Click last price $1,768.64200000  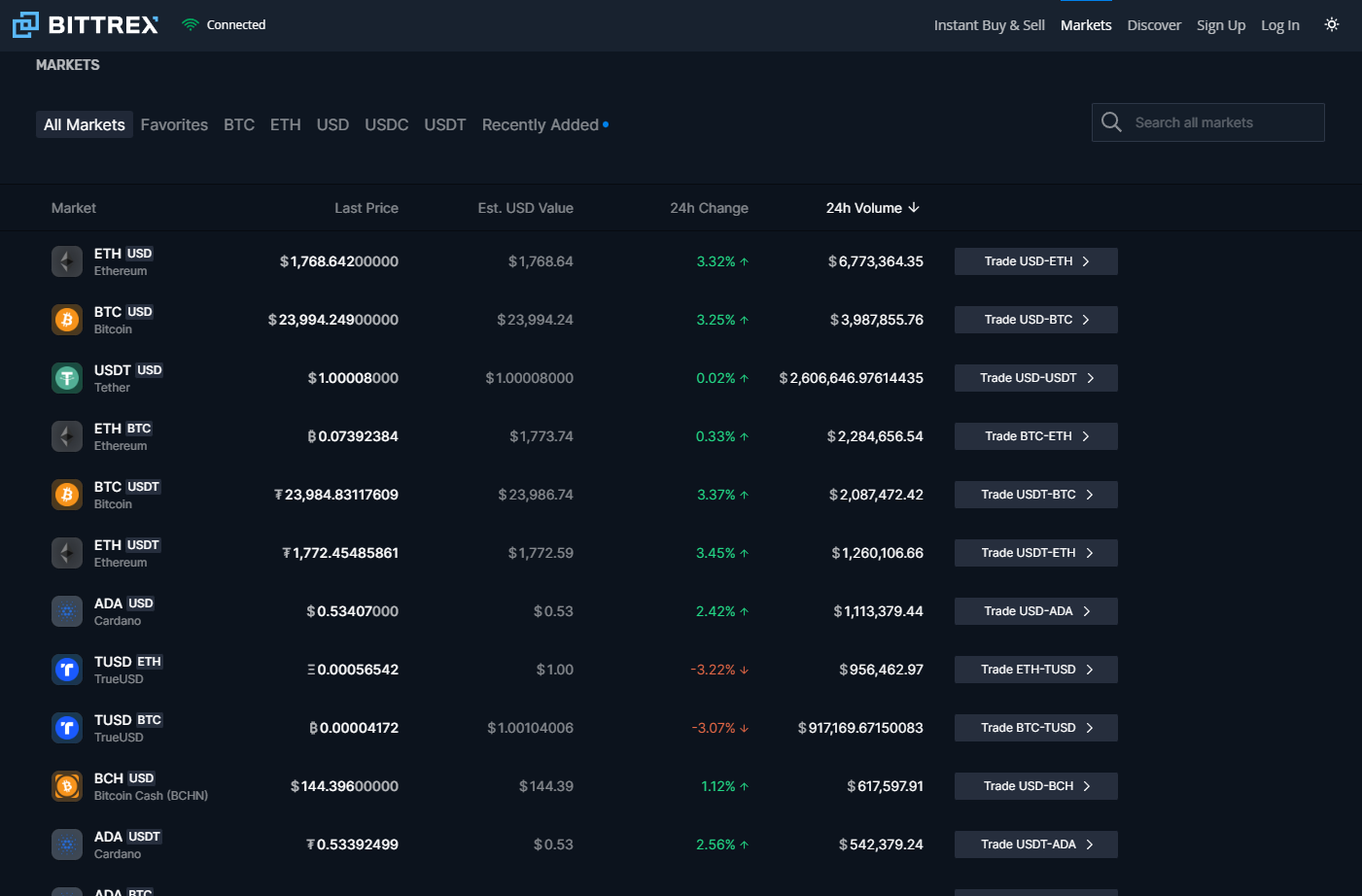[339, 261]
